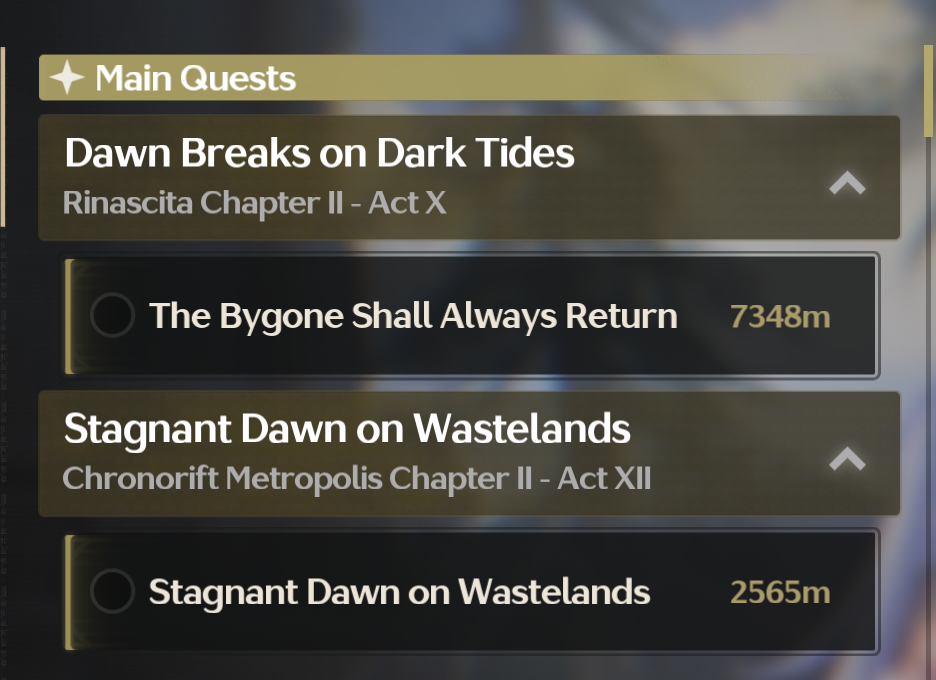The height and width of the screenshot is (680, 936).
Task: Click the Rinascita Chapter II - Act X subtitle
Action: [254, 203]
